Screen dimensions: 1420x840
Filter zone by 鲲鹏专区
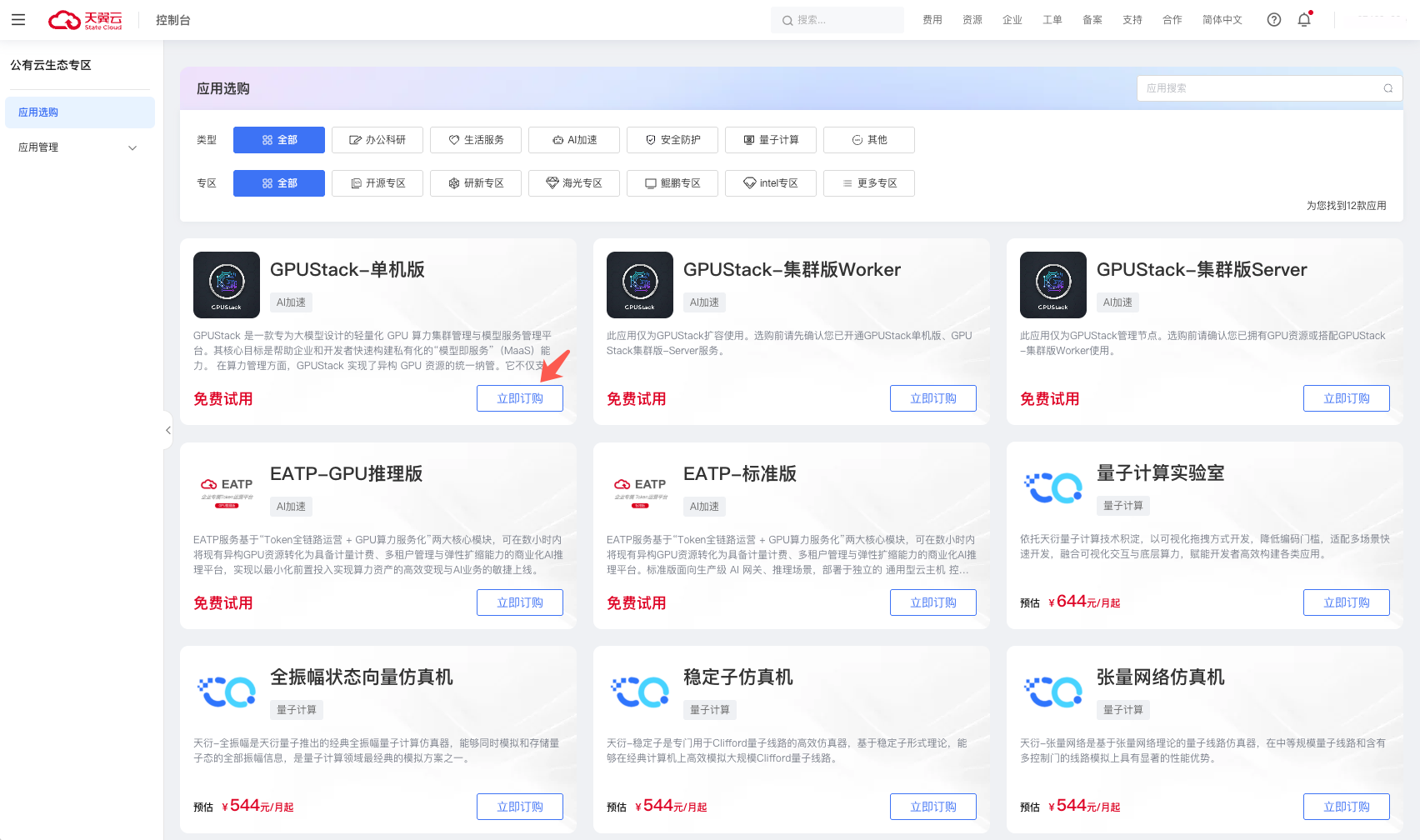(x=672, y=183)
